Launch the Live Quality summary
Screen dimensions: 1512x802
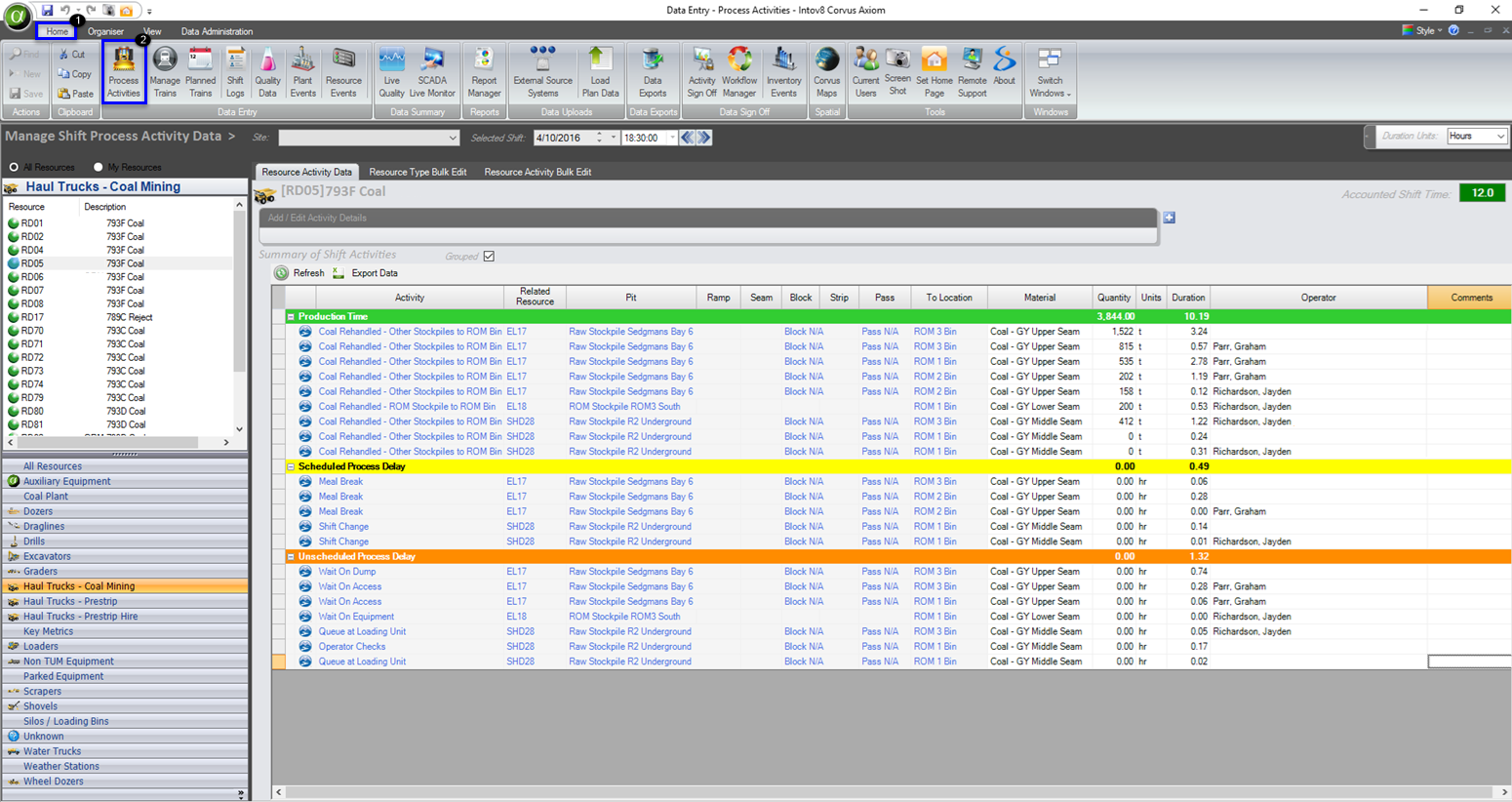pos(391,72)
